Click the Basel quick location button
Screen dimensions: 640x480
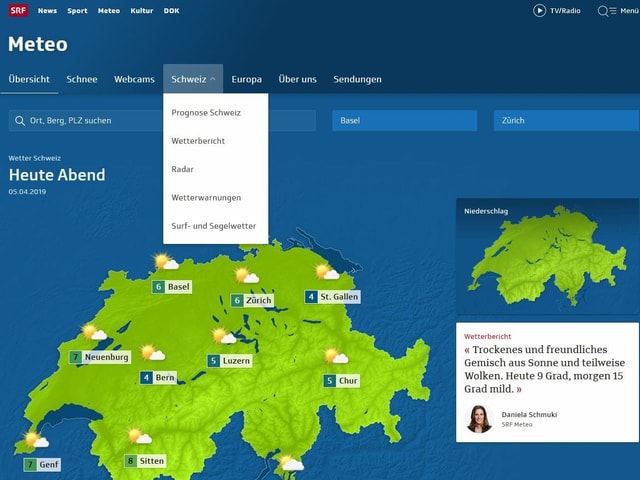coord(404,120)
